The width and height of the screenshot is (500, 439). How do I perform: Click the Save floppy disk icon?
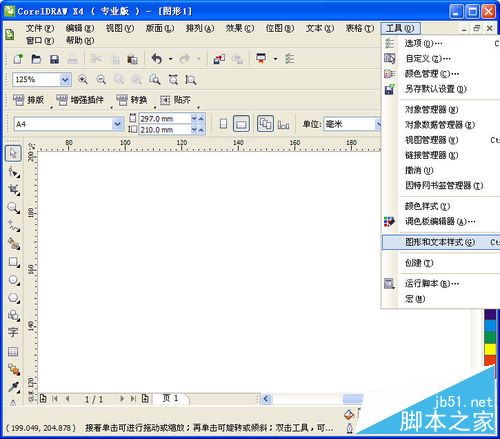click(x=54, y=59)
